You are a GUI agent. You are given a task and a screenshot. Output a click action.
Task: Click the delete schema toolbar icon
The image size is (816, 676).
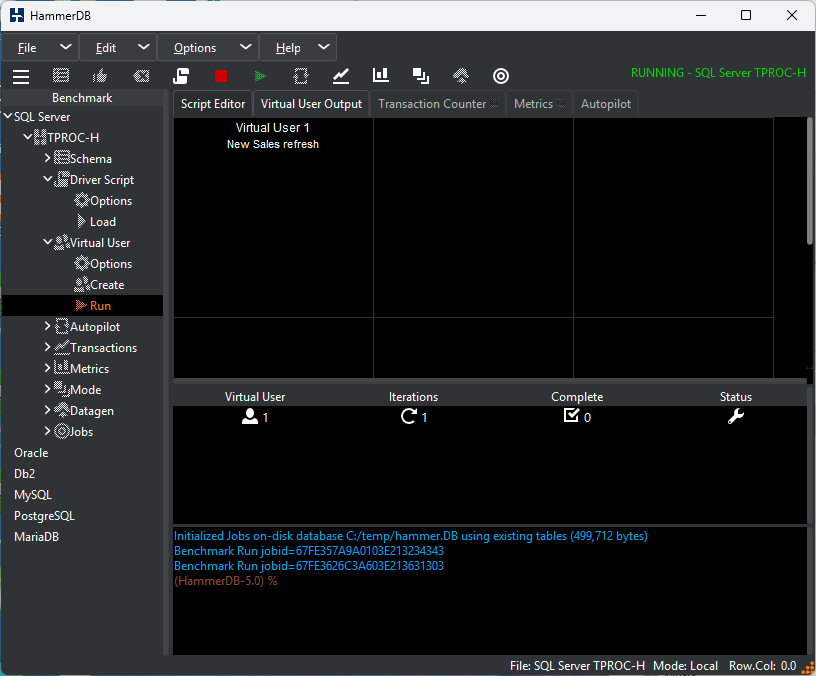[141, 76]
